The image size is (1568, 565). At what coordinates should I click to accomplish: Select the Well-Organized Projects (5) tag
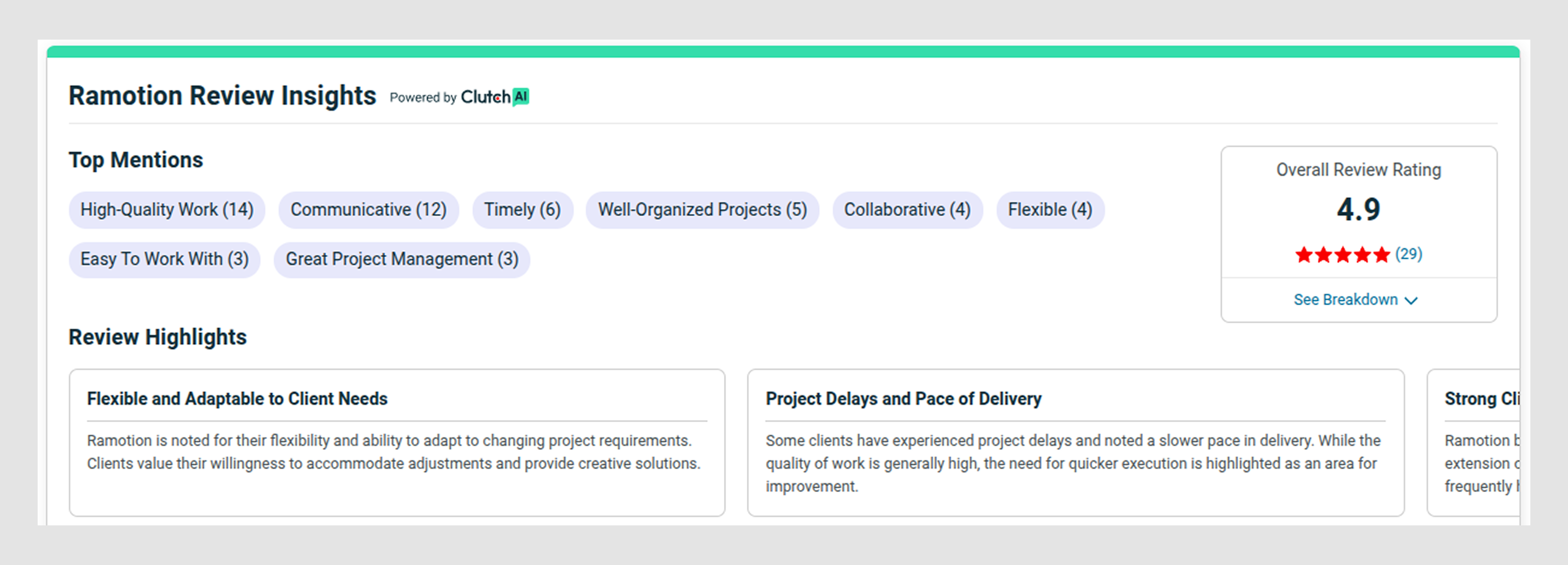[702, 210]
